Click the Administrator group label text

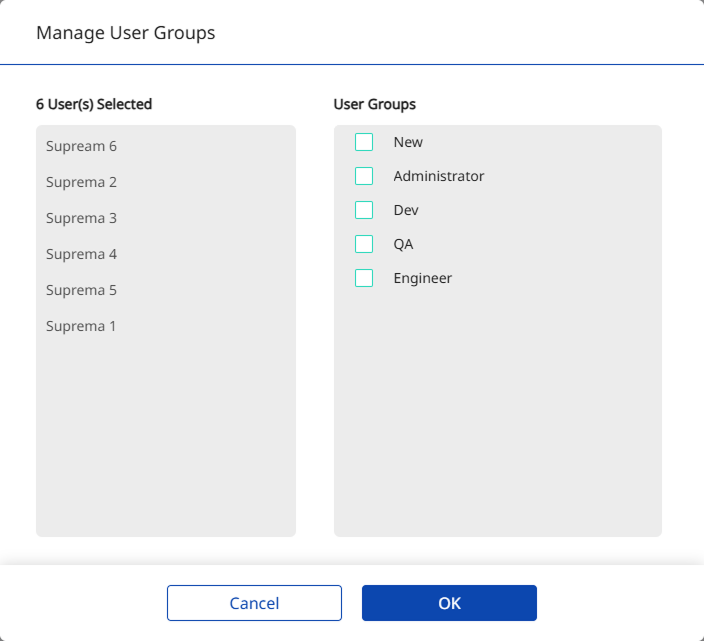coord(438,176)
